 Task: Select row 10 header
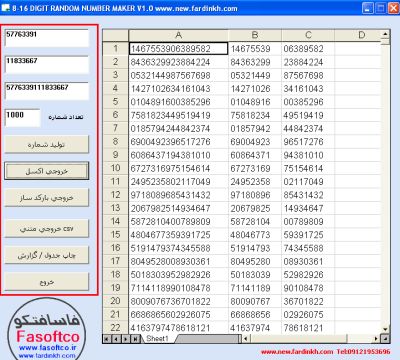tap(115, 168)
